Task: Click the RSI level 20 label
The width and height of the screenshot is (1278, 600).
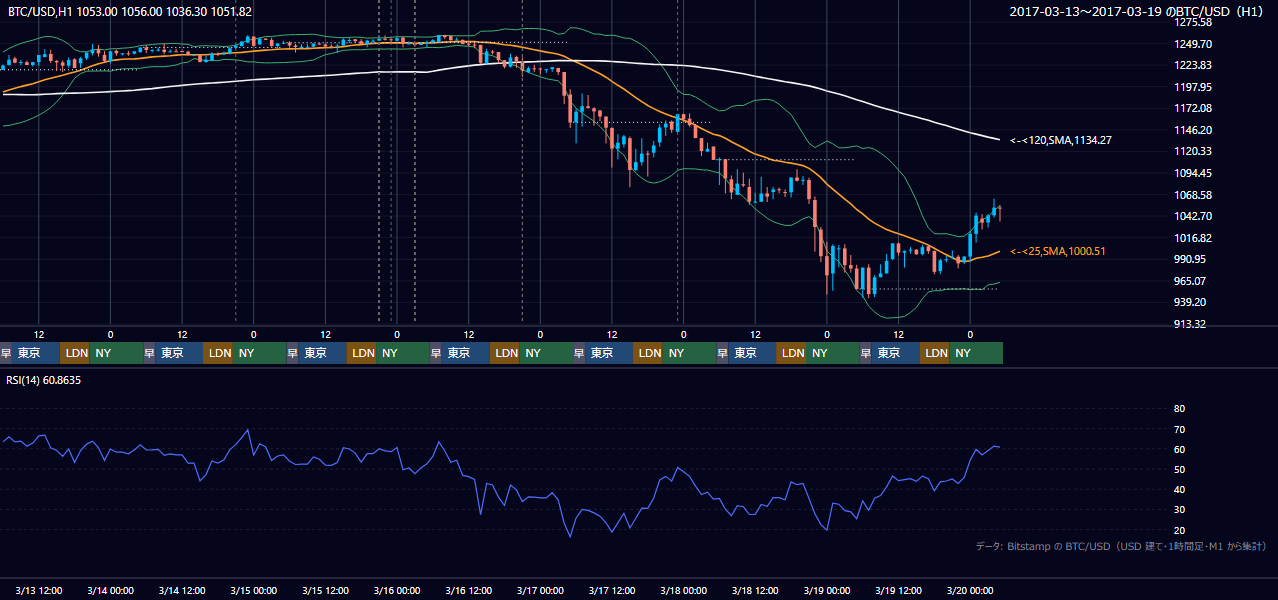Action: pos(1179,530)
